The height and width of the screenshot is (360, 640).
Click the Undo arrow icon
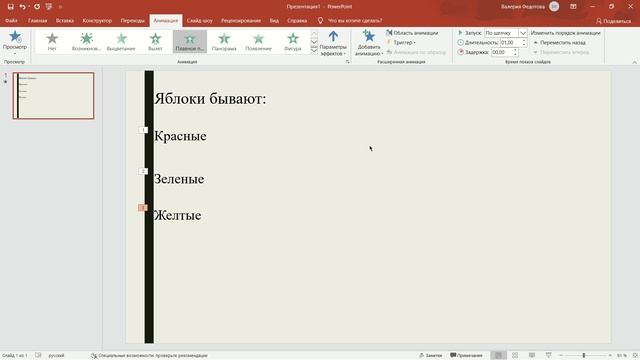[22, 7]
